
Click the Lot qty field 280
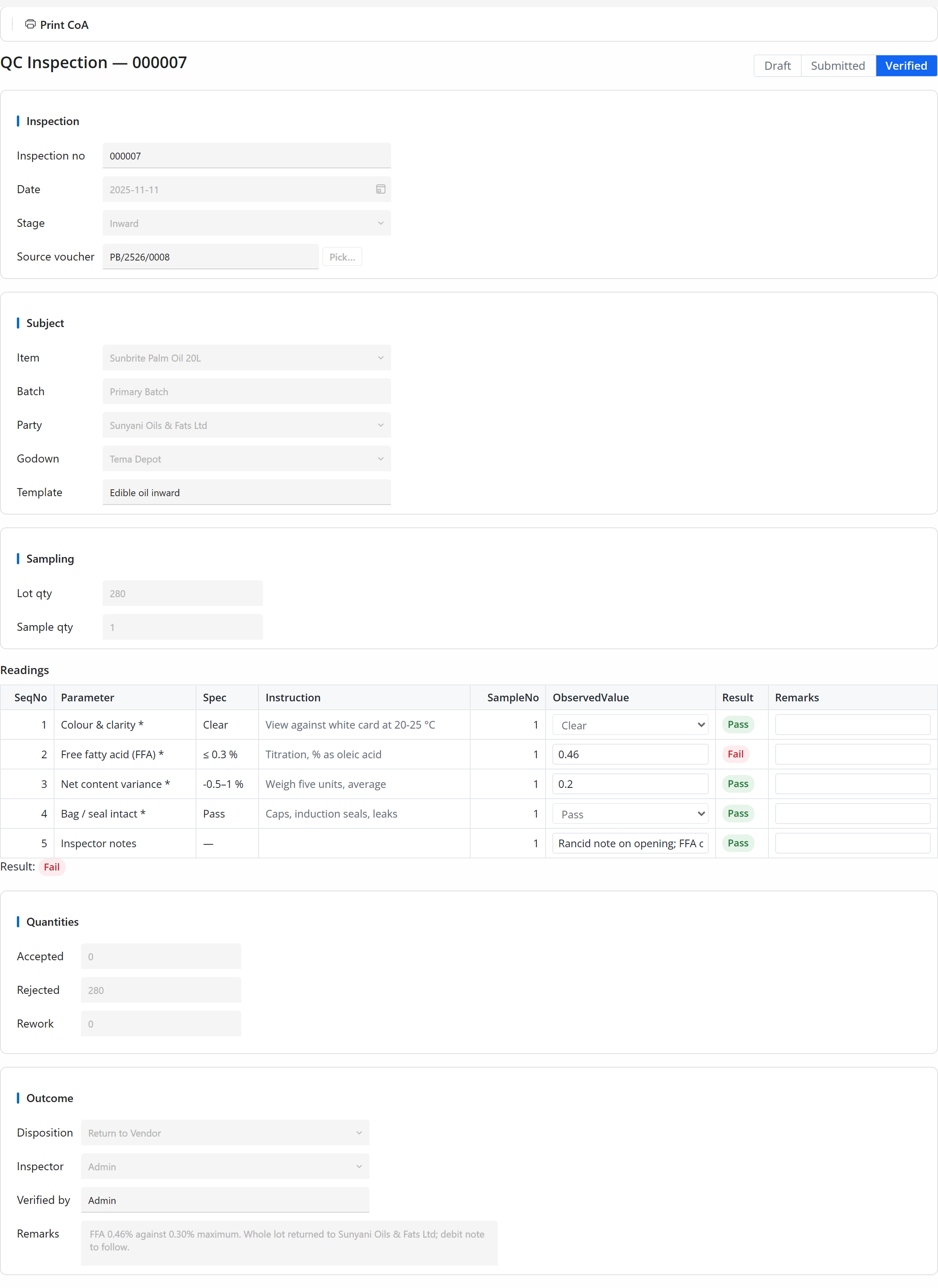(x=182, y=594)
